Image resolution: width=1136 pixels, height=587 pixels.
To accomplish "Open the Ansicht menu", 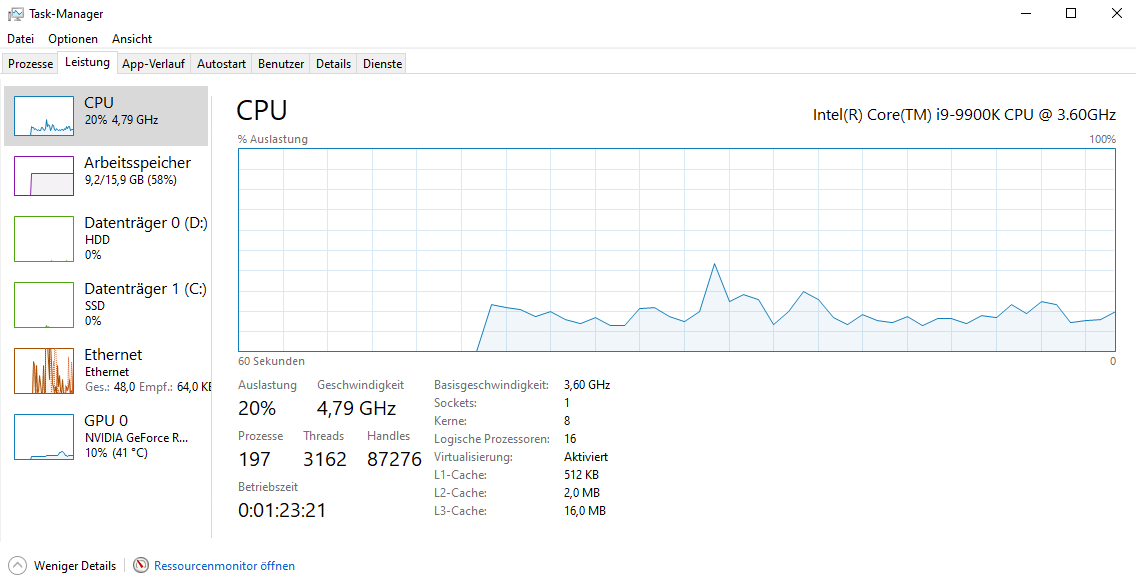I will (132, 38).
